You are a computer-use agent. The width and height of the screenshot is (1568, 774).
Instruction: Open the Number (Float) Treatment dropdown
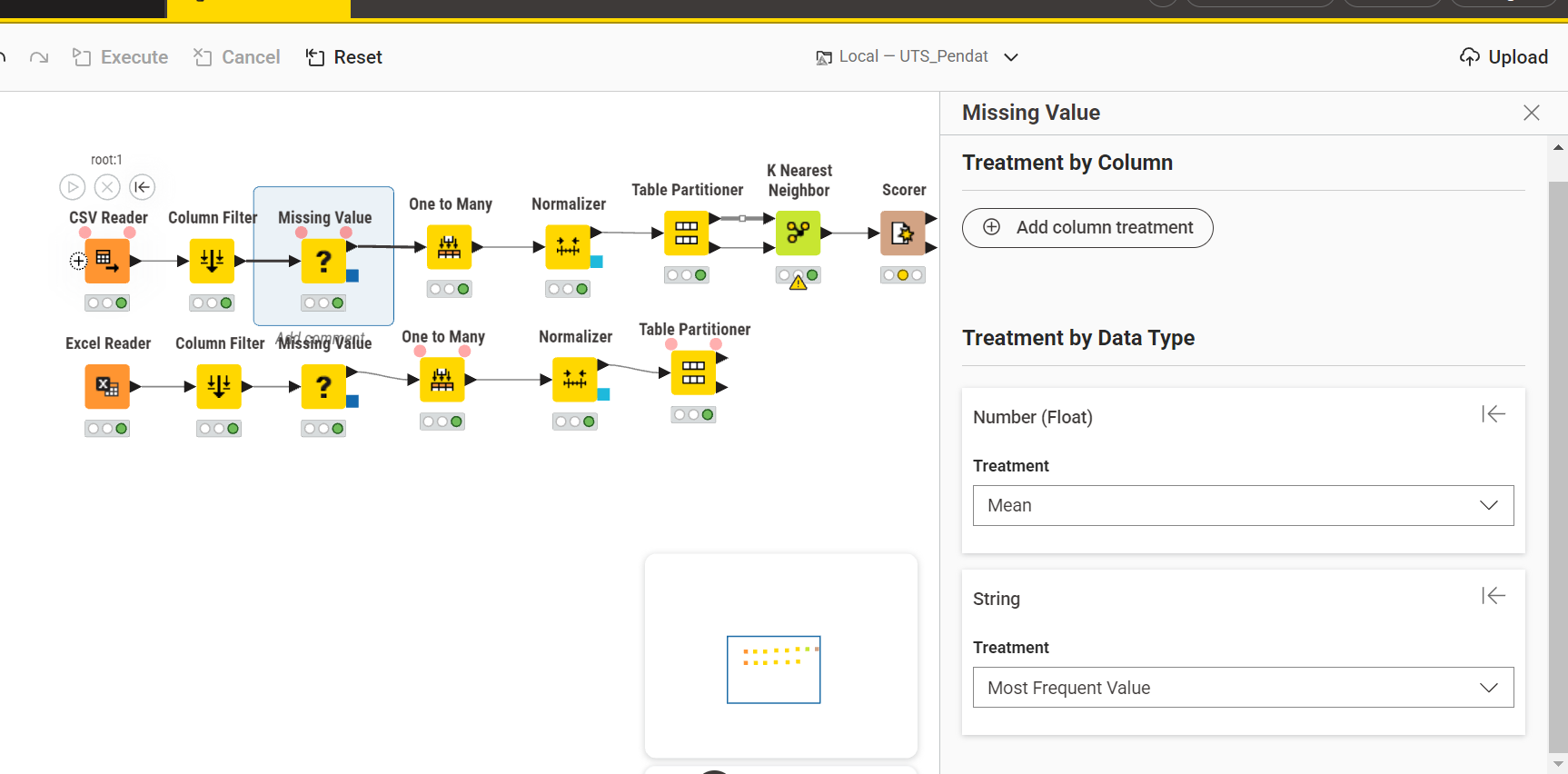[1243, 505]
